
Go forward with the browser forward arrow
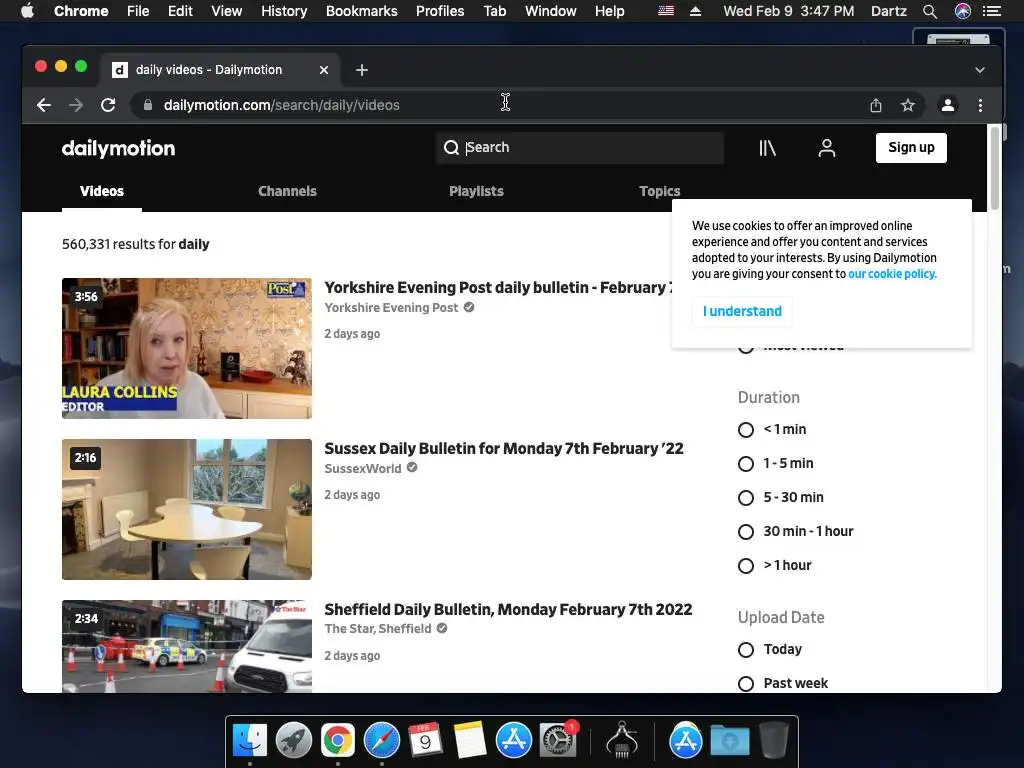click(x=76, y=105)
